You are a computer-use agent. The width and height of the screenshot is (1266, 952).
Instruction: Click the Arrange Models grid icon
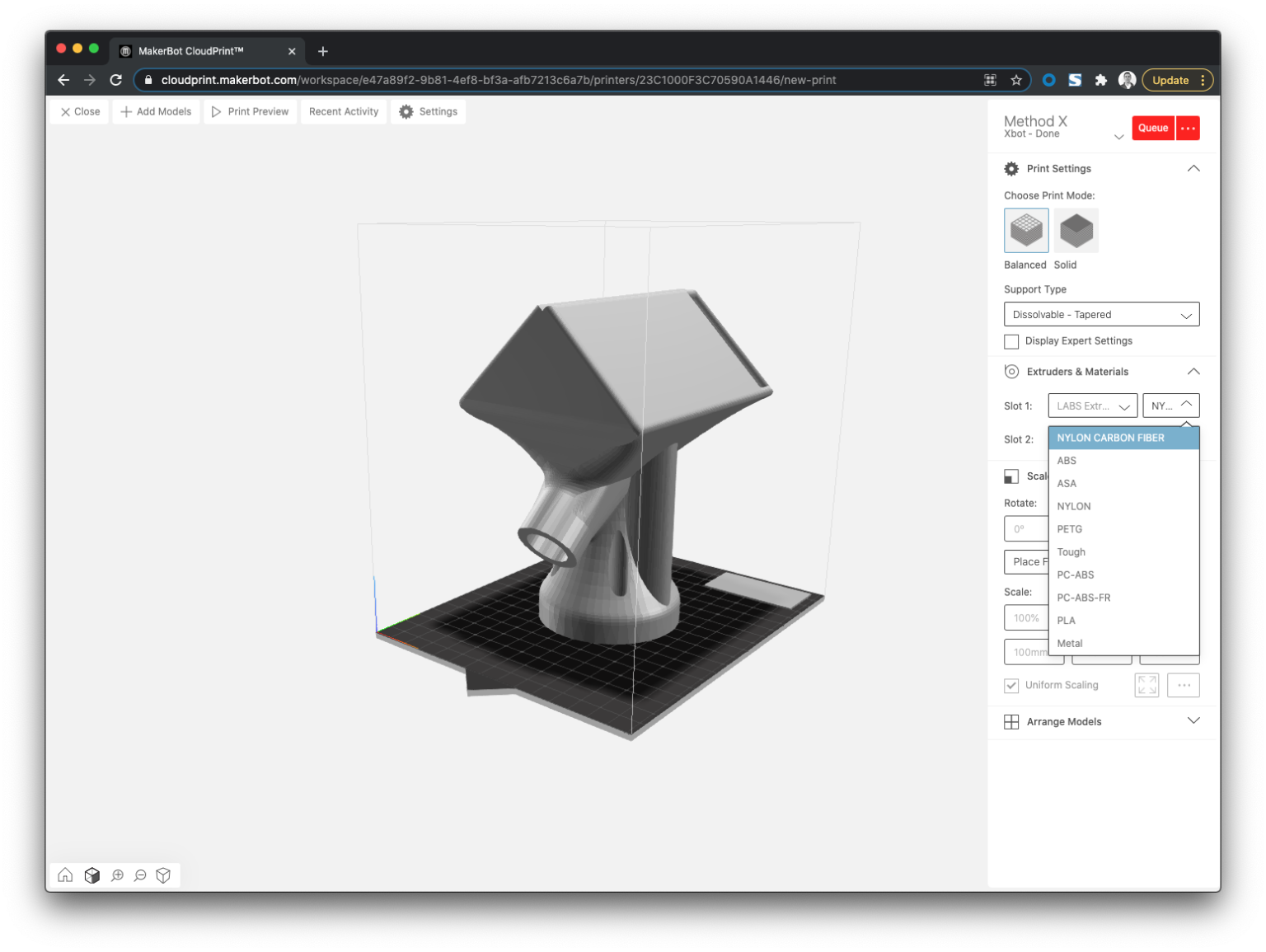pos(1011,722)
